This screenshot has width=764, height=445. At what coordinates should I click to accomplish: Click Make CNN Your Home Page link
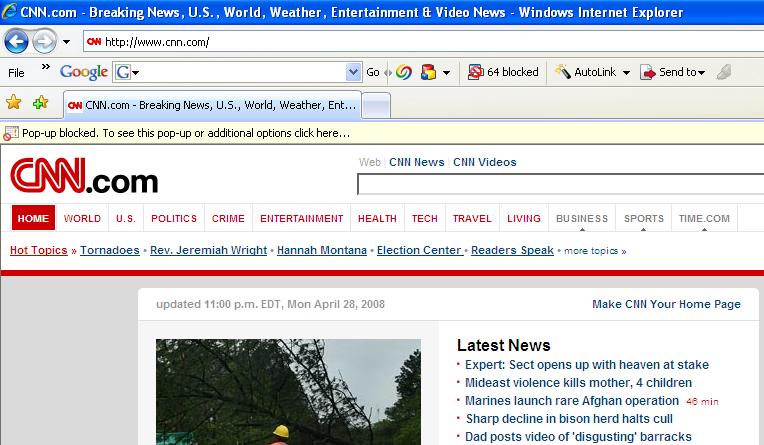(666, 304)
